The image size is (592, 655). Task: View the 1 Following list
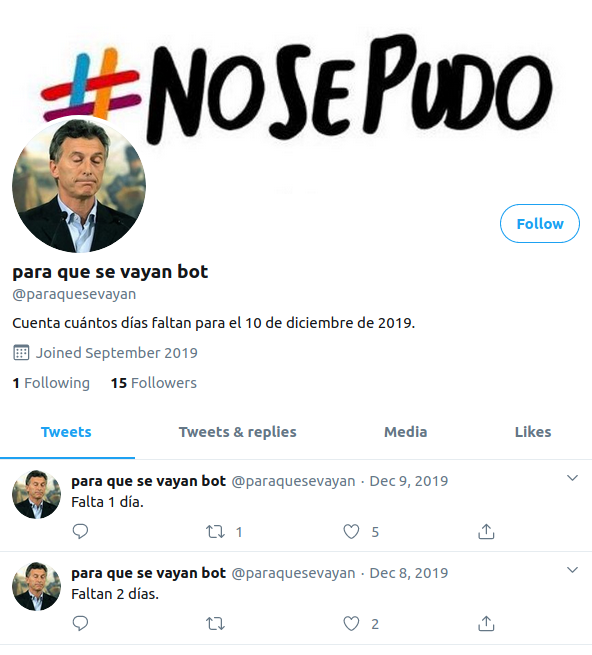tap(51, 383)
